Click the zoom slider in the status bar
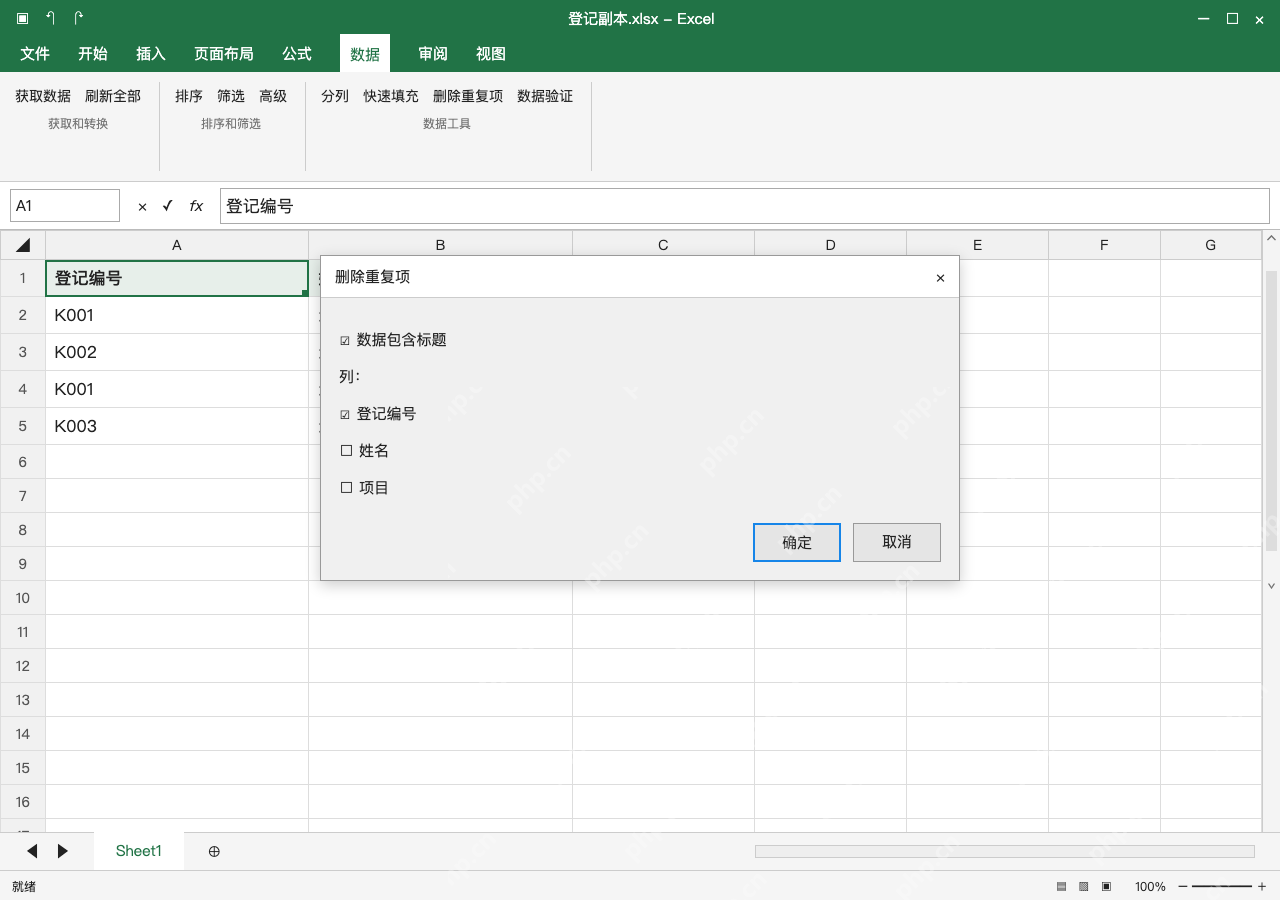Screen dimensions: 1280x900 click(1222, 887)
